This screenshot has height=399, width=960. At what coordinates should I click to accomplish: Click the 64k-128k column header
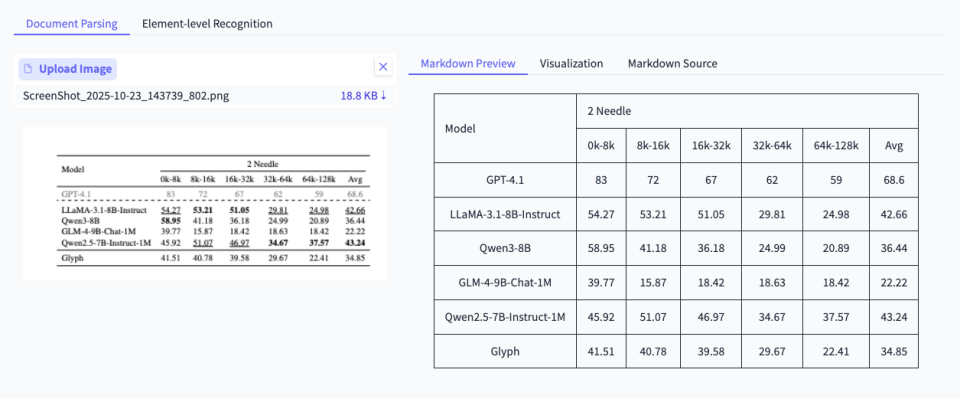pyautogui.click(x=836, y=146)
